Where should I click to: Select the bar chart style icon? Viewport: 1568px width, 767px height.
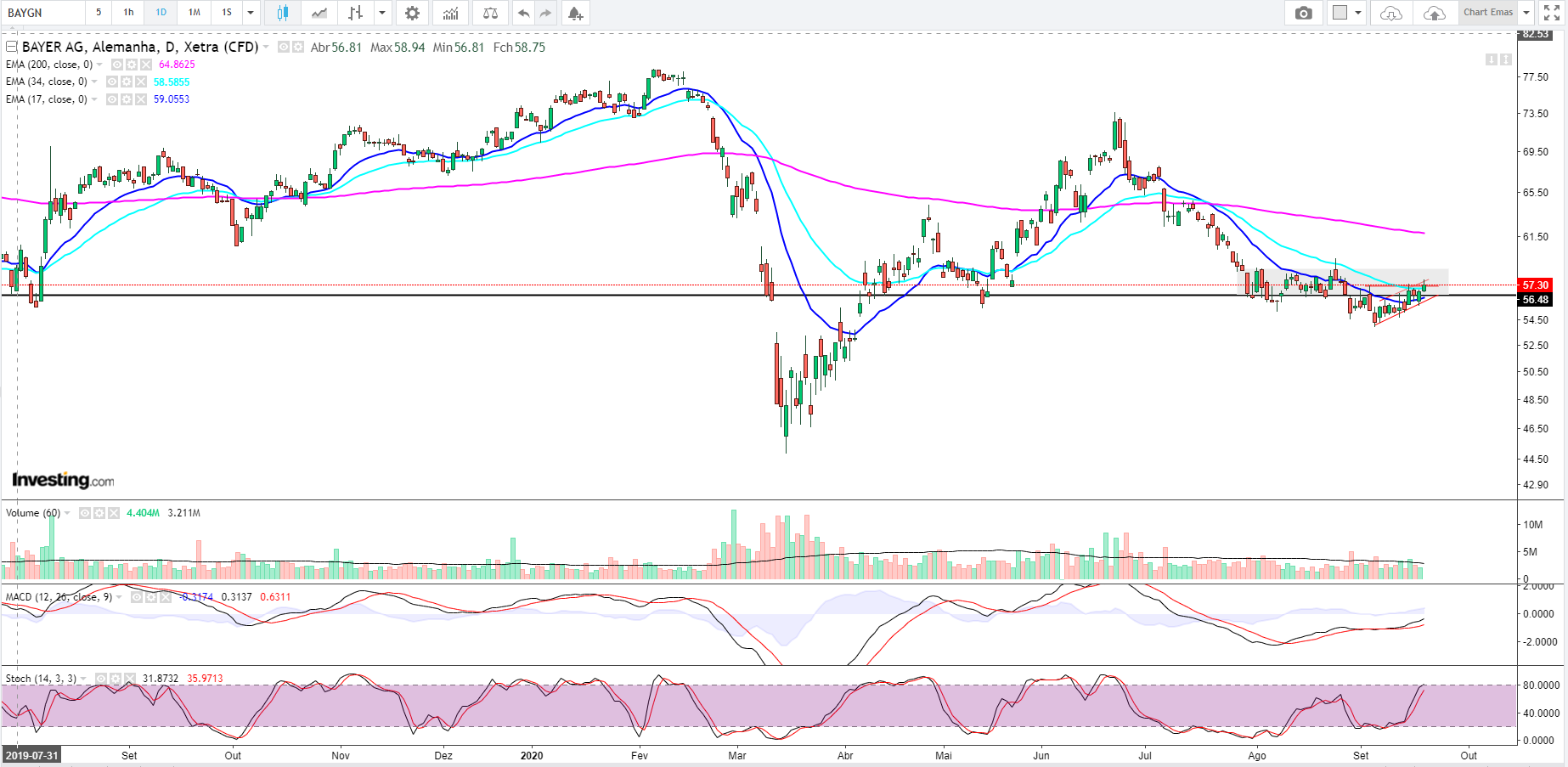[356, 13]
